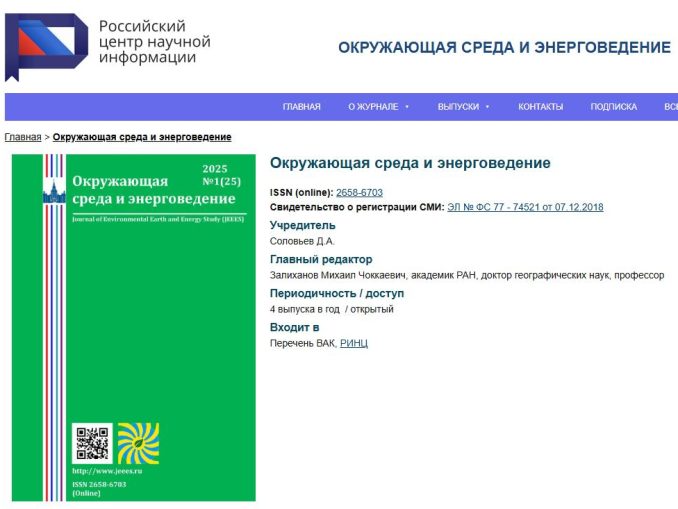Open registration certificate ЭЛ № ФС 77 link
Screen dimensions: 678x509
(525, 207)
